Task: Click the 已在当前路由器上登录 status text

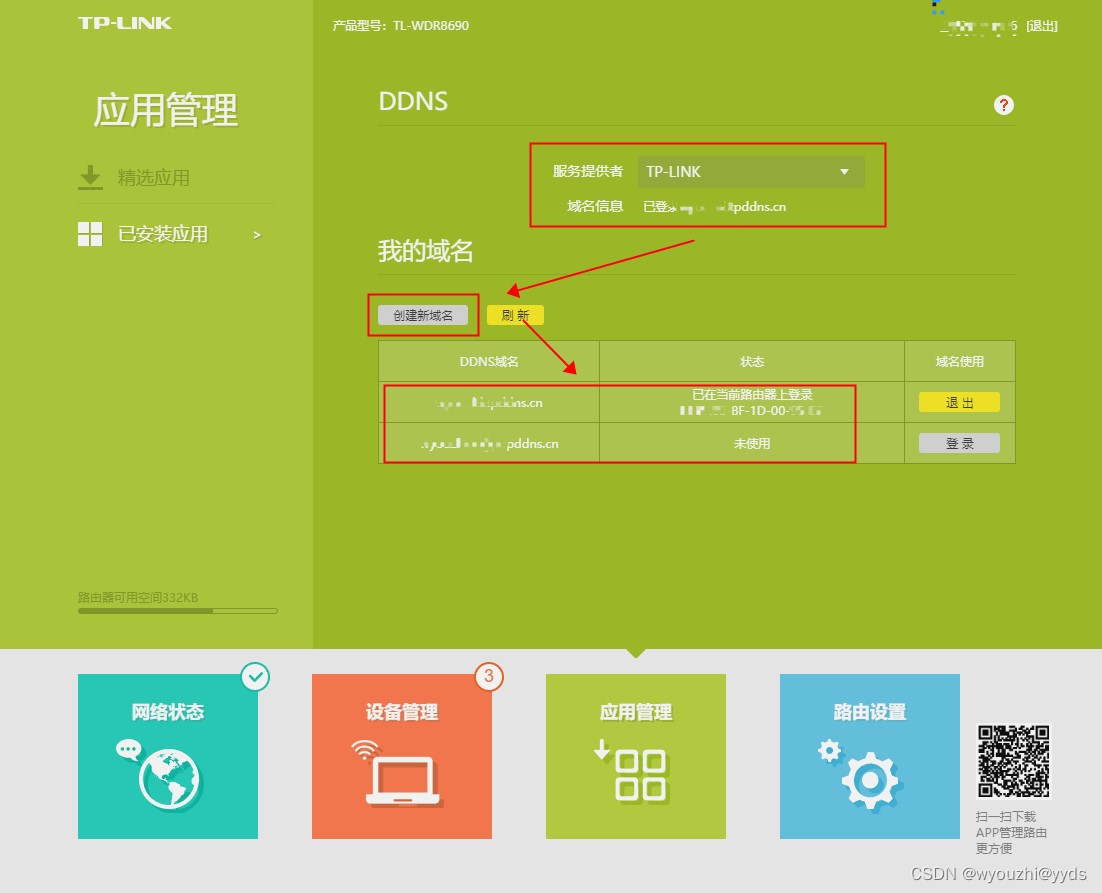Action: point(752,395)
